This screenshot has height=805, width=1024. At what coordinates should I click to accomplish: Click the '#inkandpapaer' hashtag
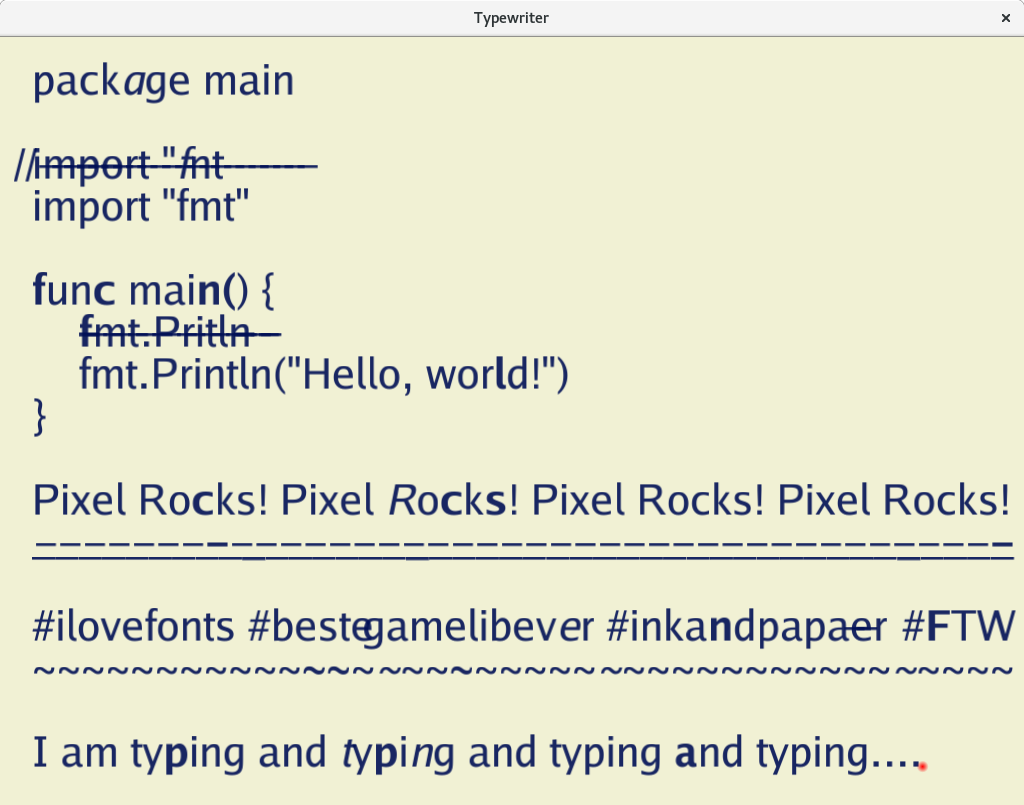(x=746, y=627)
